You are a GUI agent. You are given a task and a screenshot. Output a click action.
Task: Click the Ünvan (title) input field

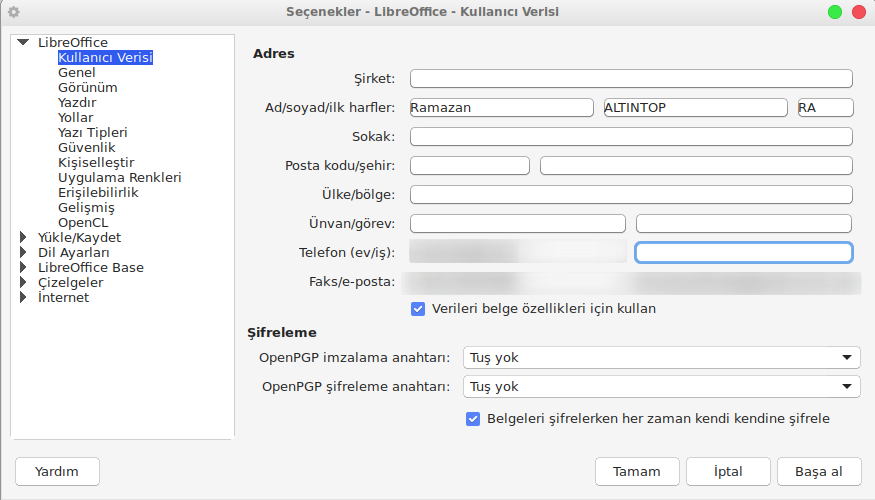[517, 224]
